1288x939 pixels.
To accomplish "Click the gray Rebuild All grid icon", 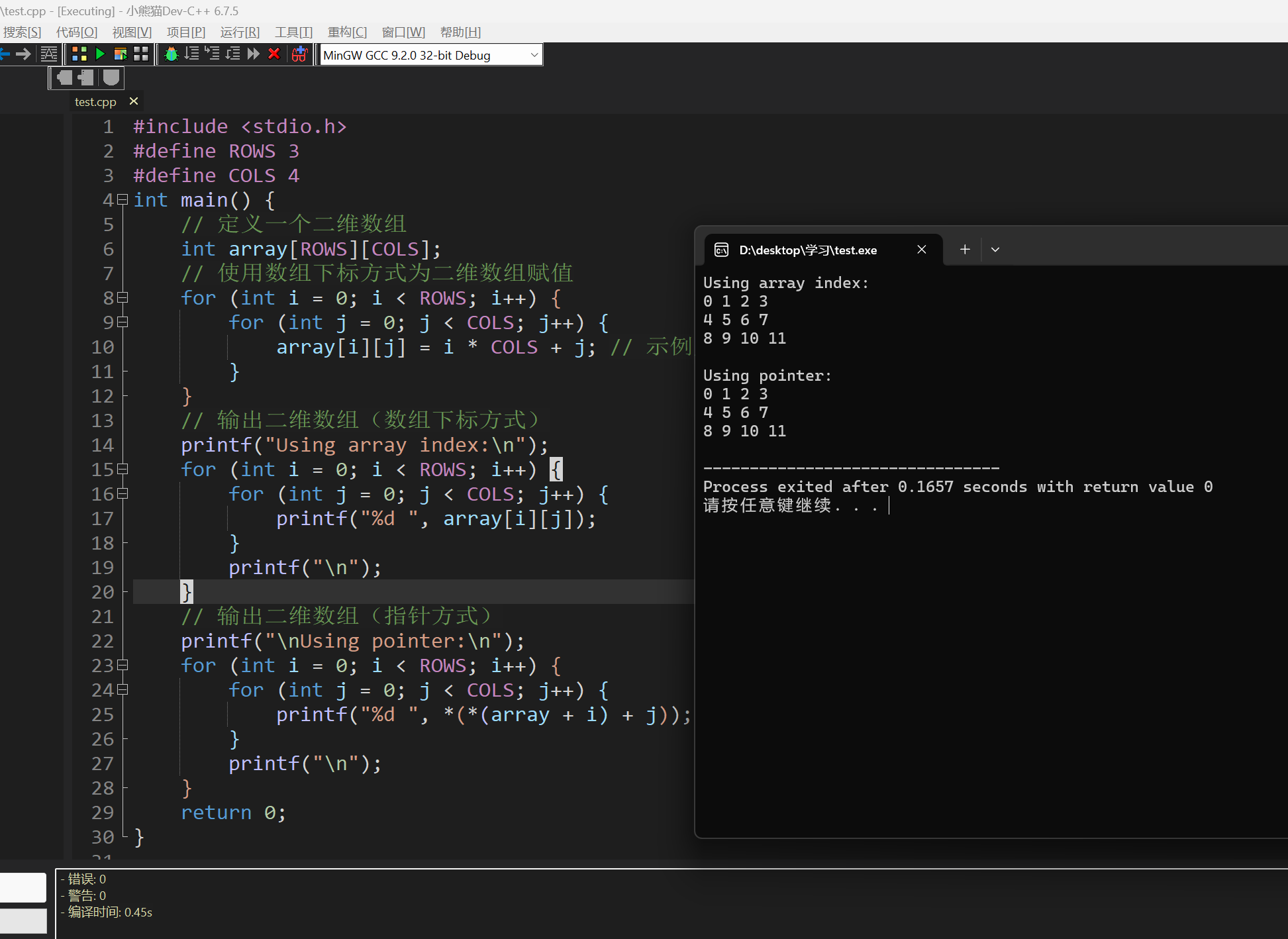I will 141,54.
